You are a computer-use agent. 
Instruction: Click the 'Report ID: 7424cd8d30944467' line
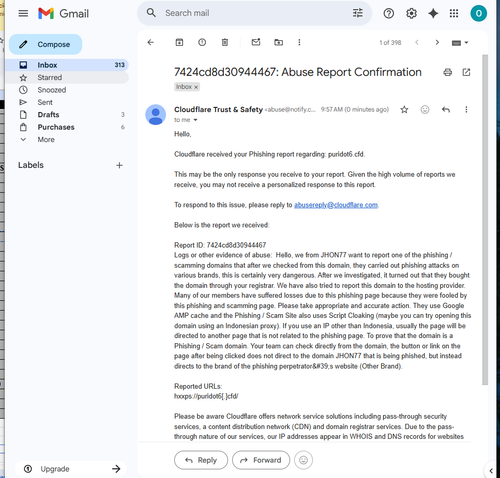click(x=220, y=245)
